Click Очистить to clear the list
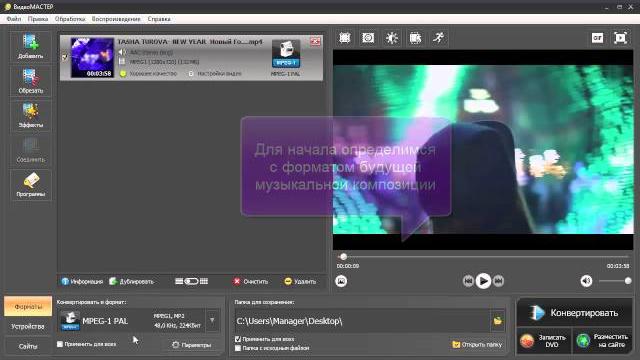 pyautogui.click(x=251, y=282)
